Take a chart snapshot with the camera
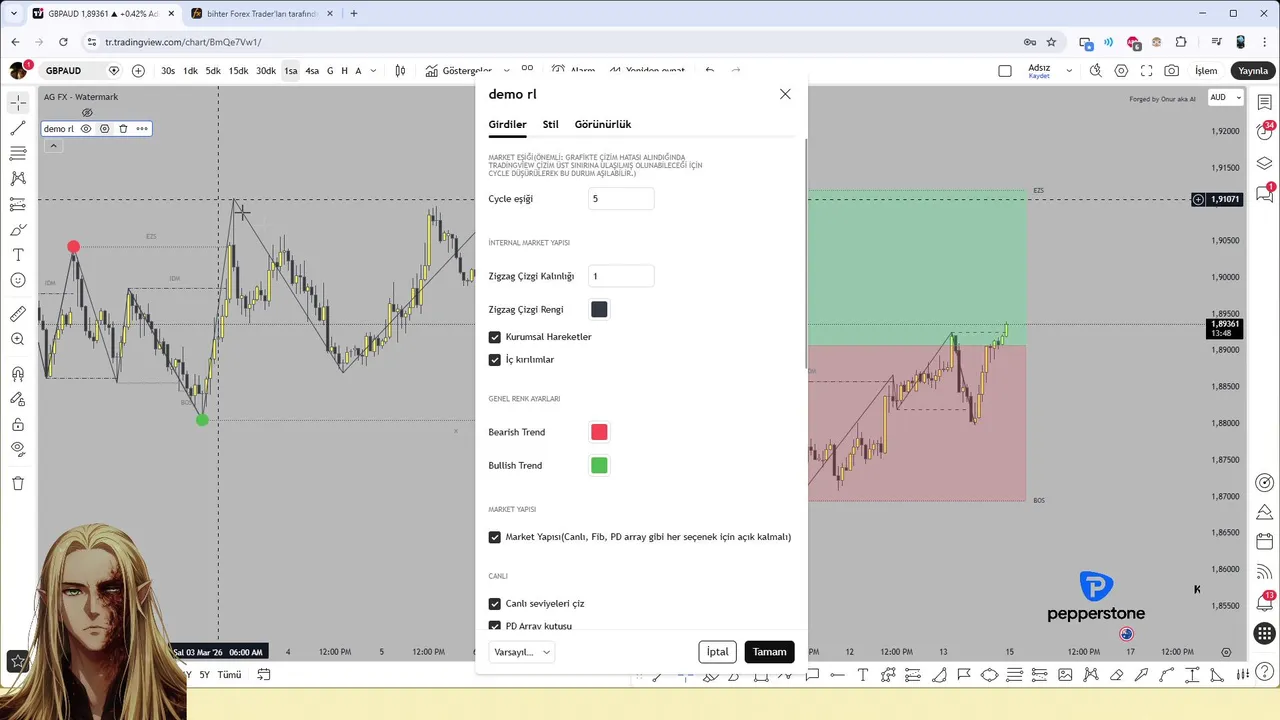The width and height of the screenshot is (1280, 720). point(1172,71)
